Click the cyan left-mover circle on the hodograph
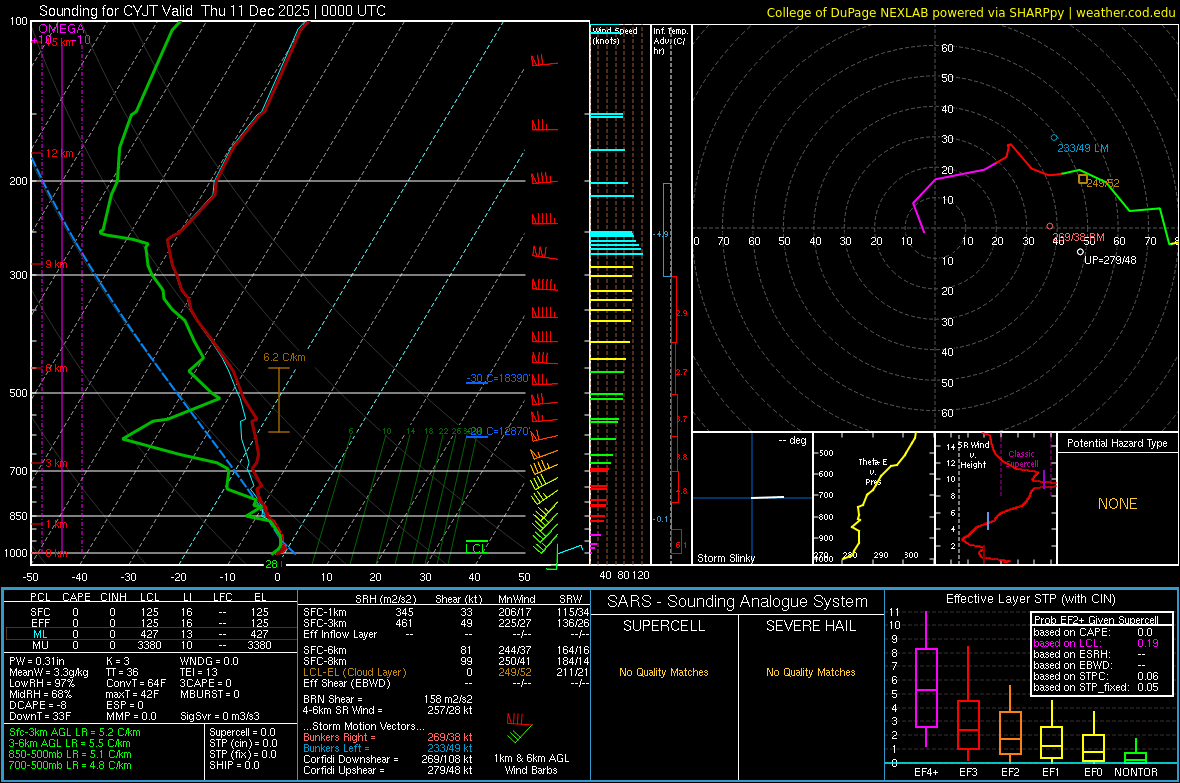 coord(1054,138)
